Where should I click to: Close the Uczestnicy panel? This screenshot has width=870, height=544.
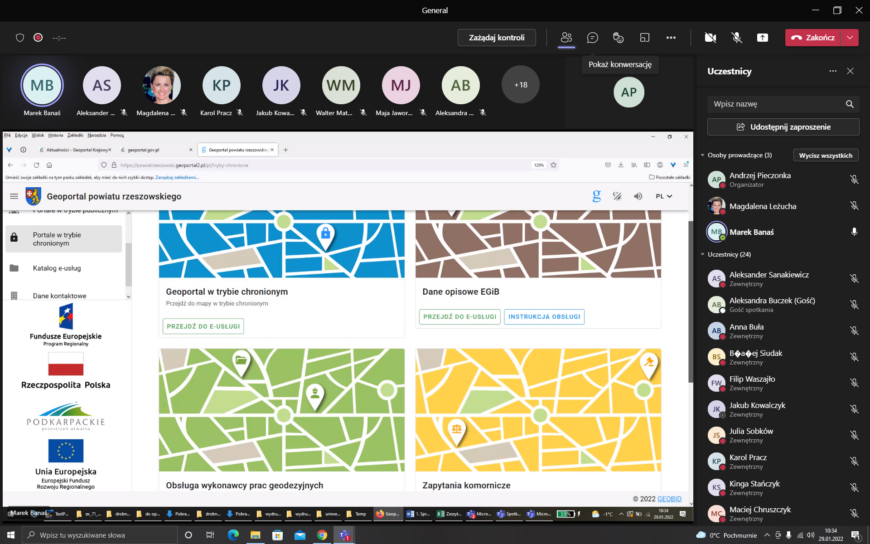click(x=850, y=71)
